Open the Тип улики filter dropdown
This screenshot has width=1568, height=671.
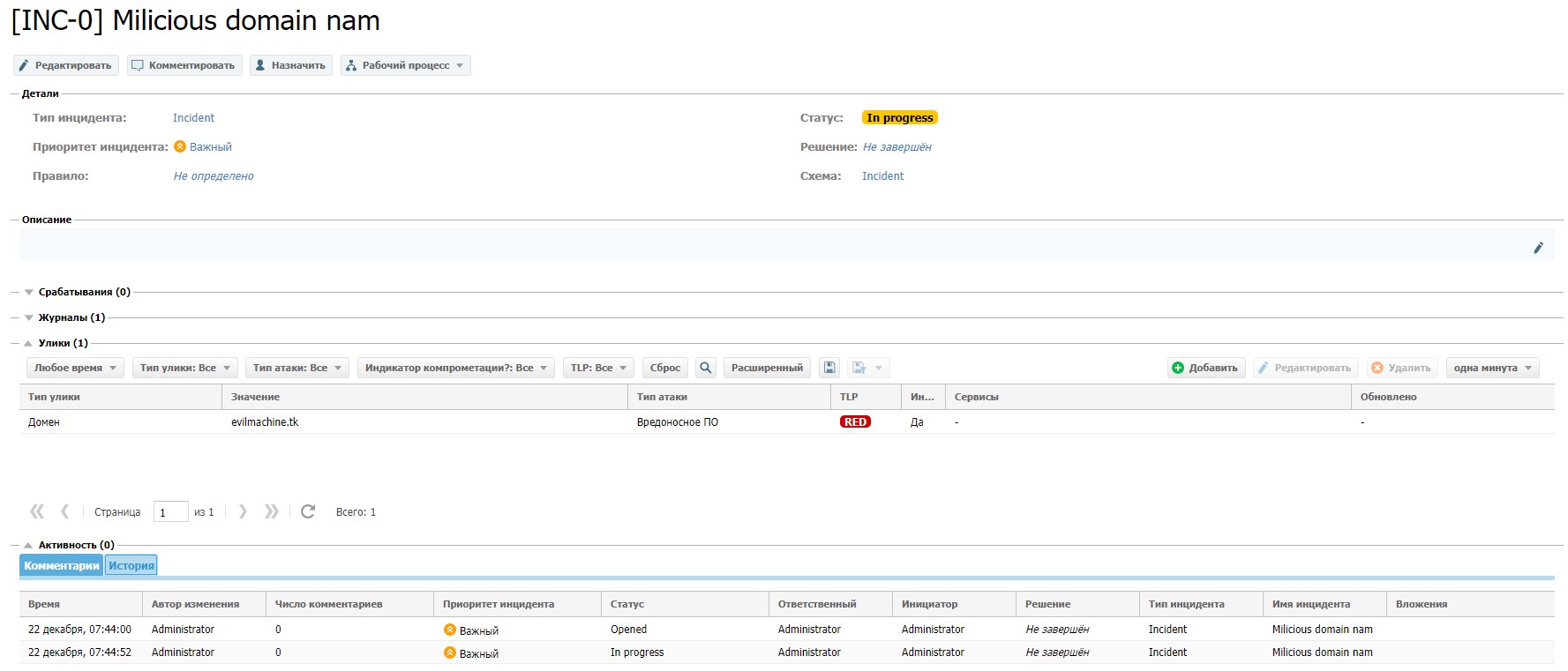pyautogui.click(x=185, y=368)
